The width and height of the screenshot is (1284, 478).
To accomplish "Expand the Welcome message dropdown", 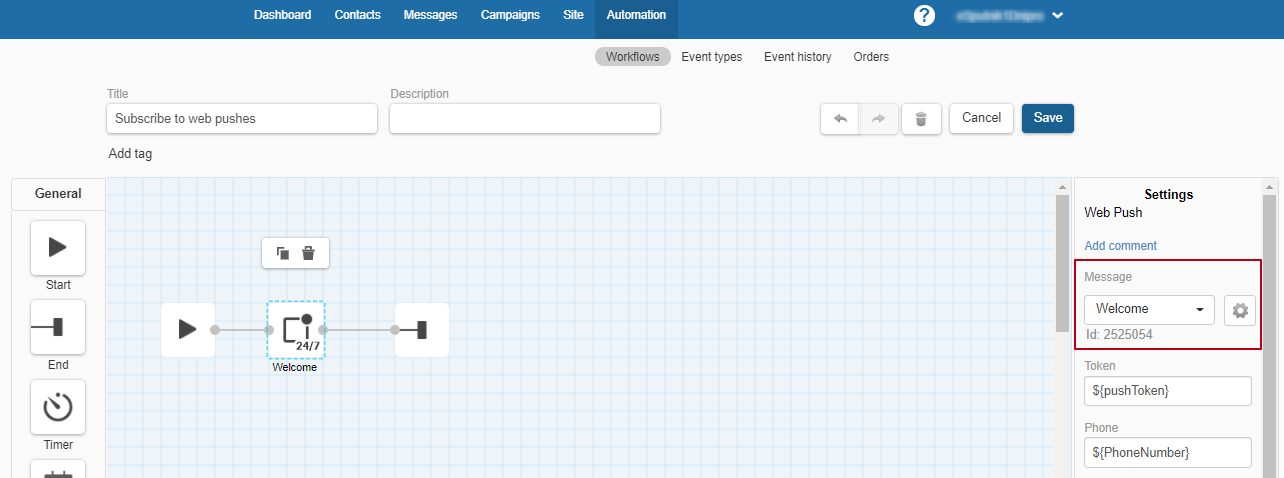I will click(x=1149, y=309).
